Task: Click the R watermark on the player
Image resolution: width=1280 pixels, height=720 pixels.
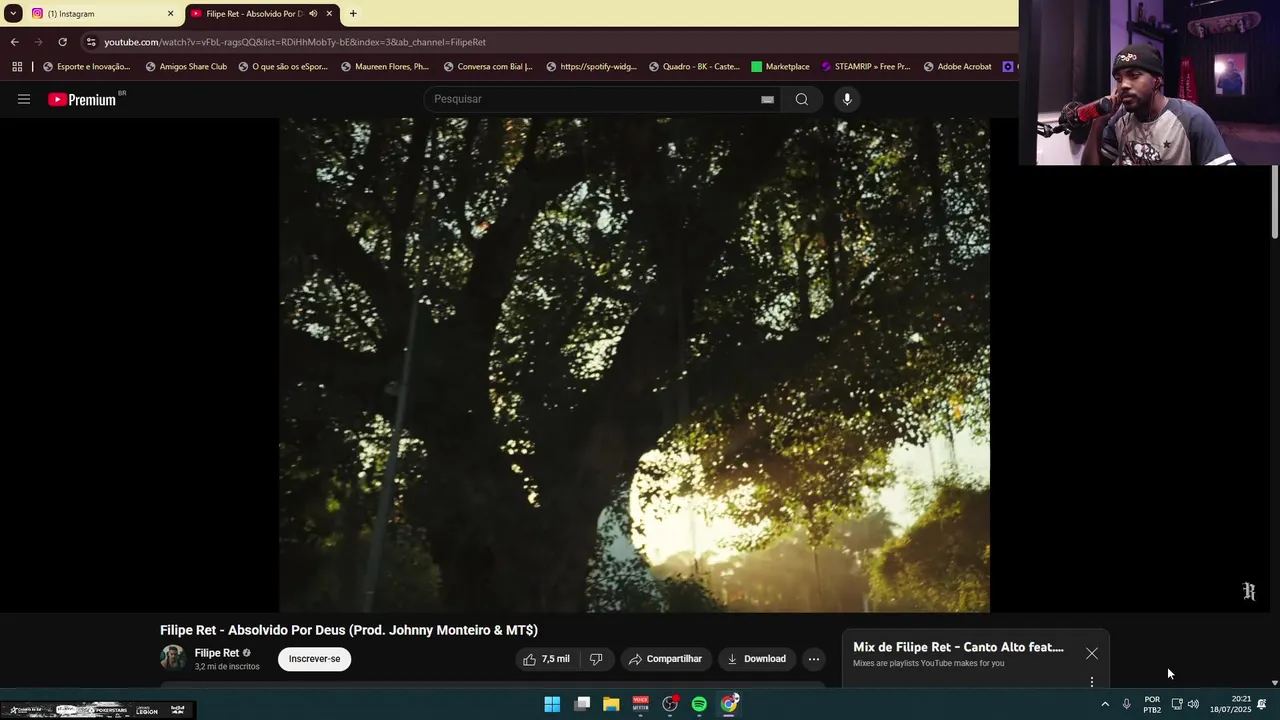Action: click(x=1249, y=591)
